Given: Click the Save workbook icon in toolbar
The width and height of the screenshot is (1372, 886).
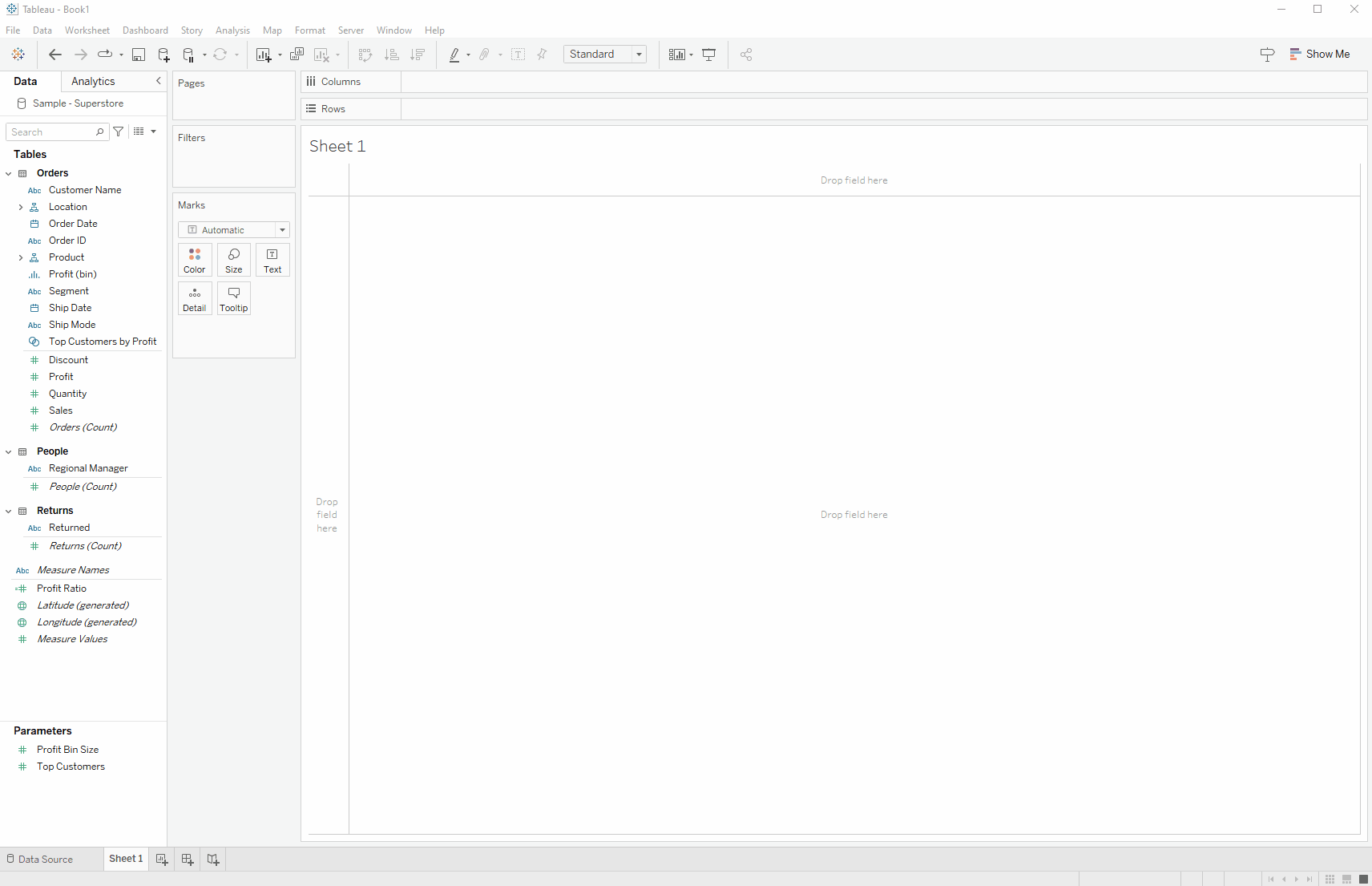Looking at the screenshot, I should click(x=139, y=55).
